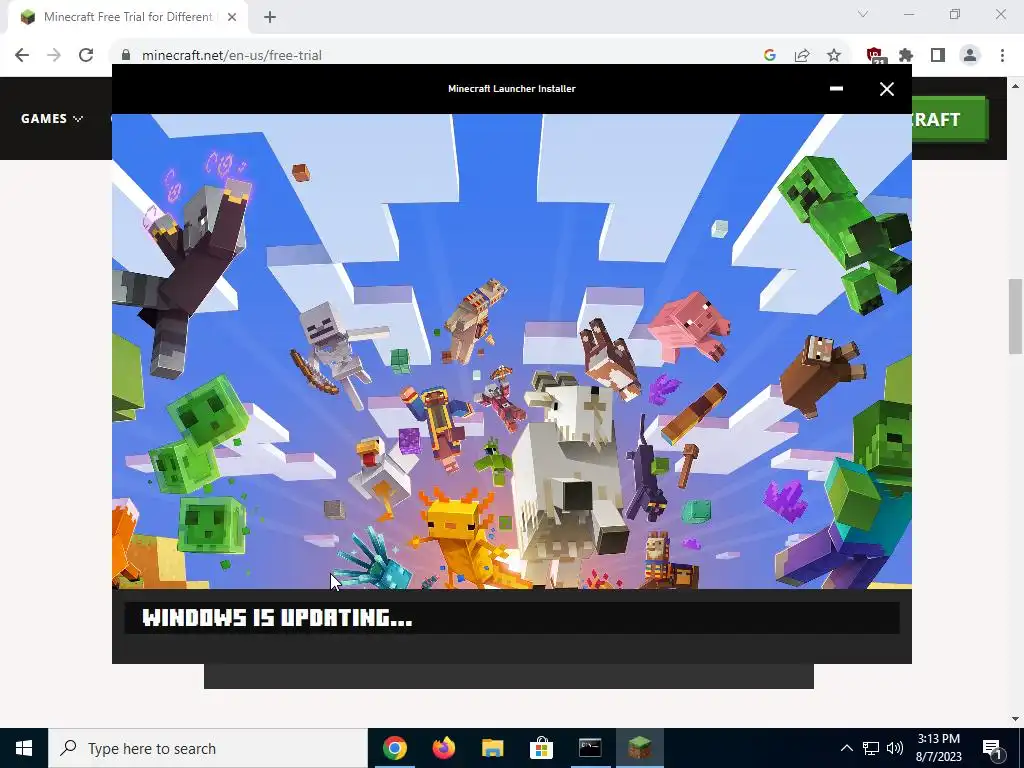Open the notification center icon

[x=992, y=748]
